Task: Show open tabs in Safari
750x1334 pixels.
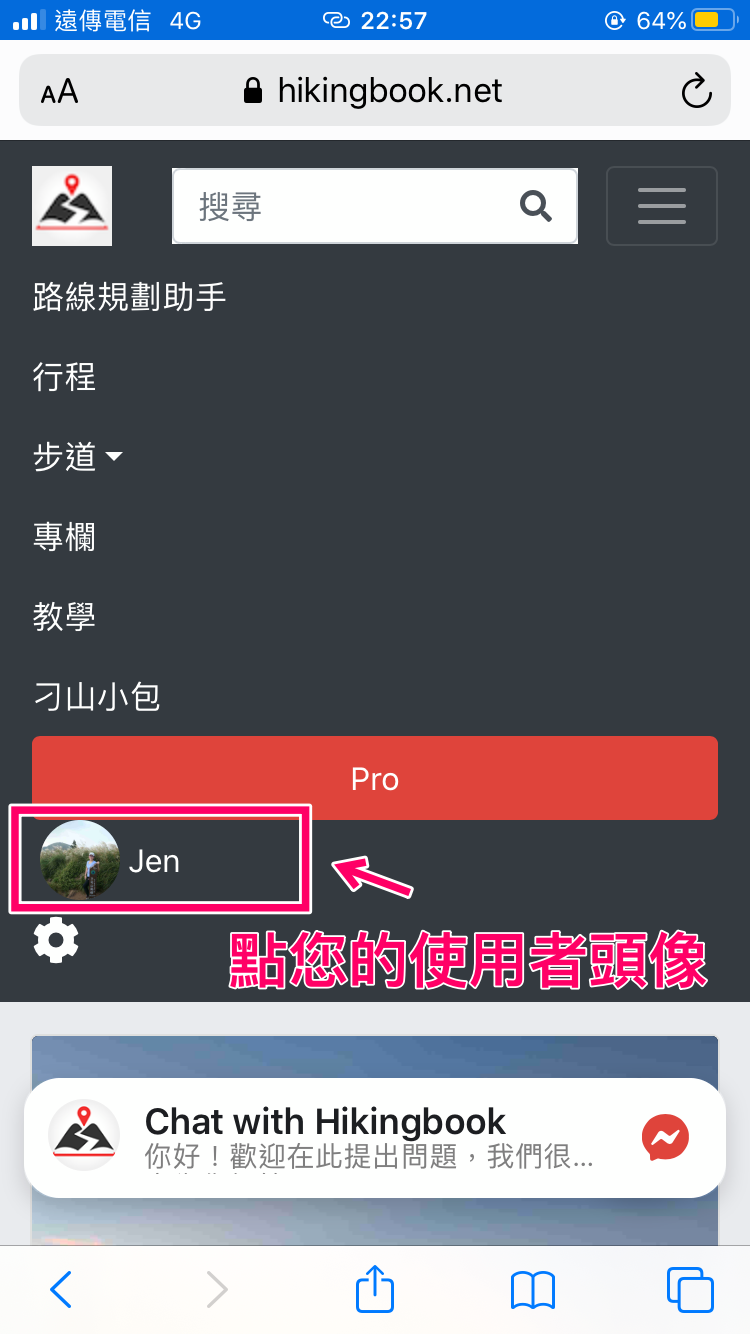Action: pos(690,1289)
